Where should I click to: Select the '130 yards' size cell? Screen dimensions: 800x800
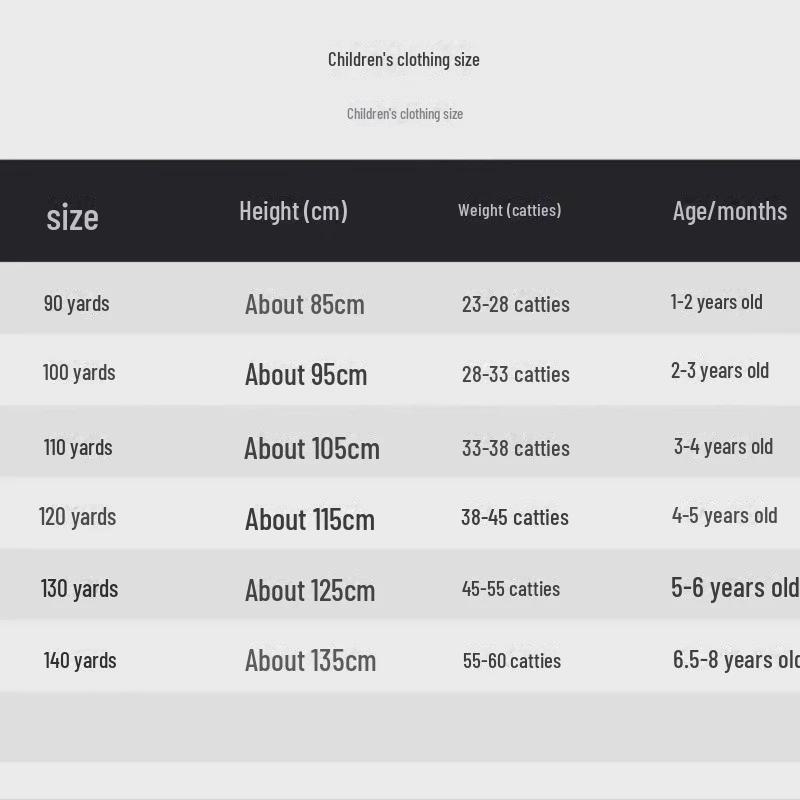coord(79,589)
